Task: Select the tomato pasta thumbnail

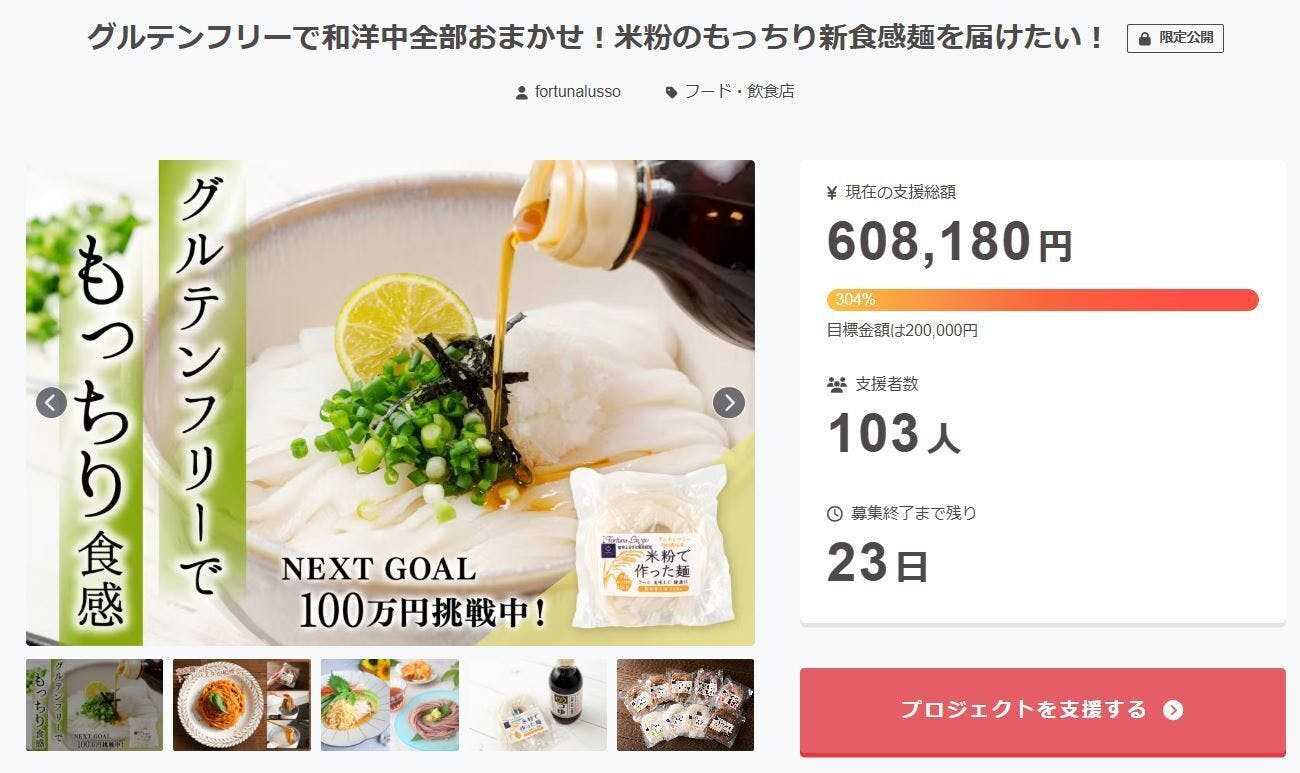Action: tap(242, 705)
